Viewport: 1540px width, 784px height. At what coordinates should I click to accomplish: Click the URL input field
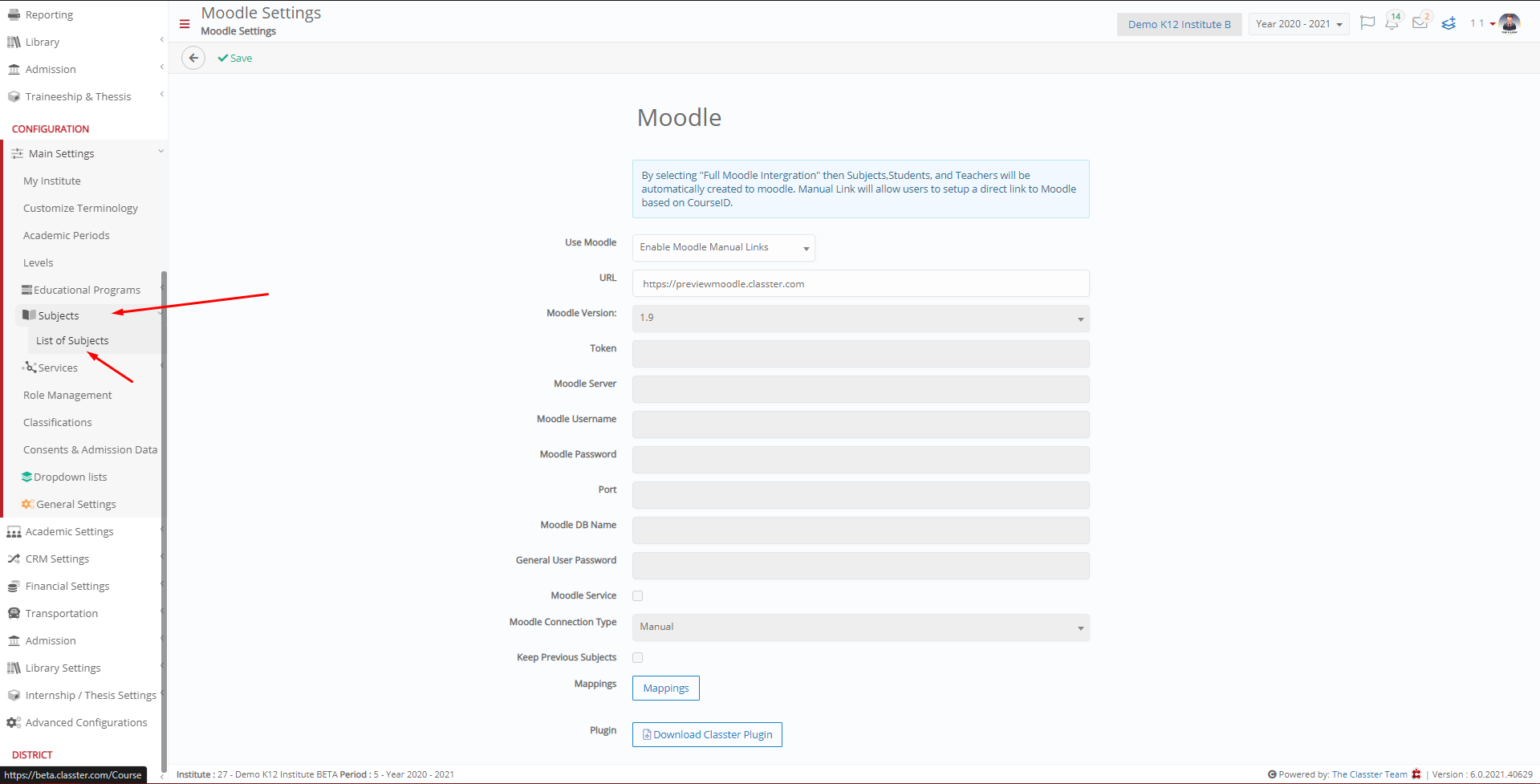coord(860,283)
